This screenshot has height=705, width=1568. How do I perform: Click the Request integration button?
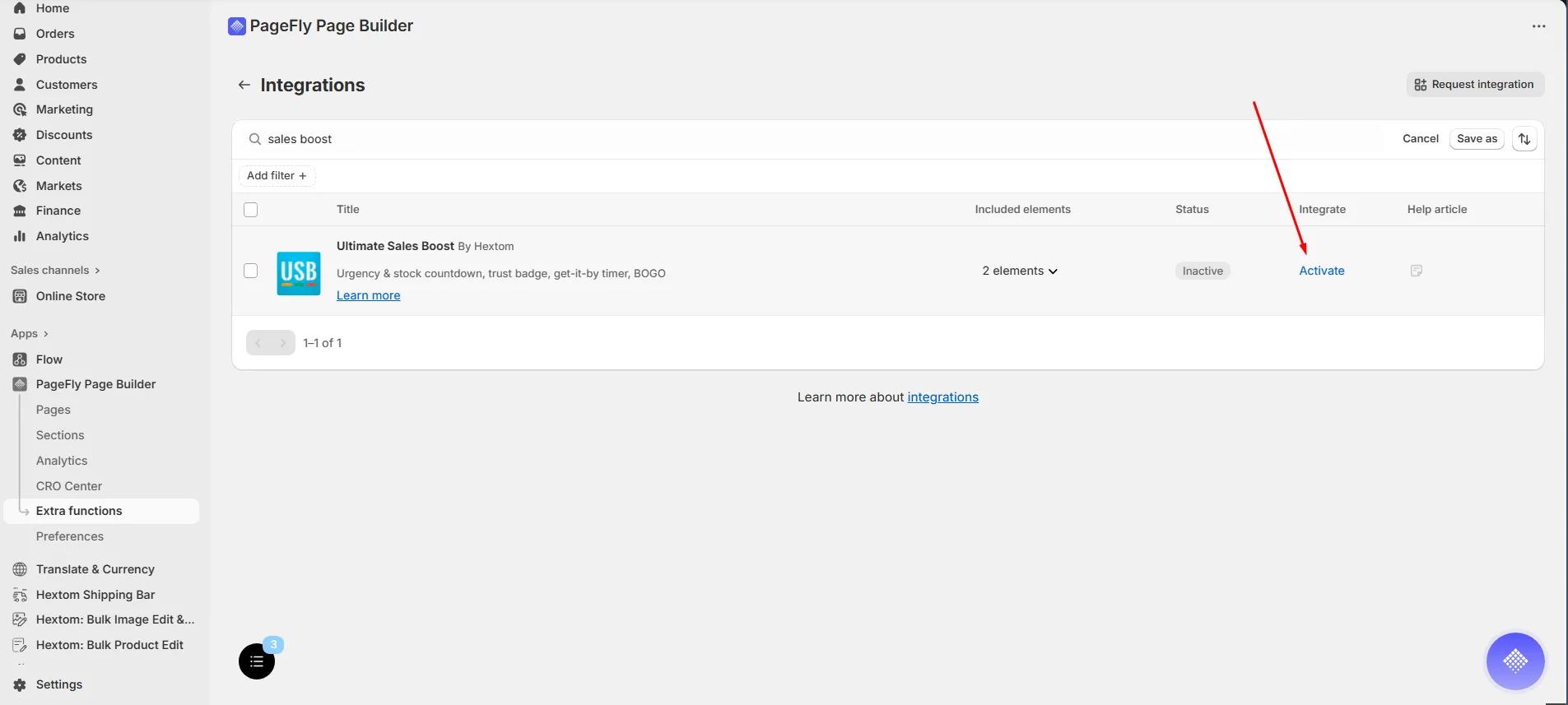tap(1475, 85)
